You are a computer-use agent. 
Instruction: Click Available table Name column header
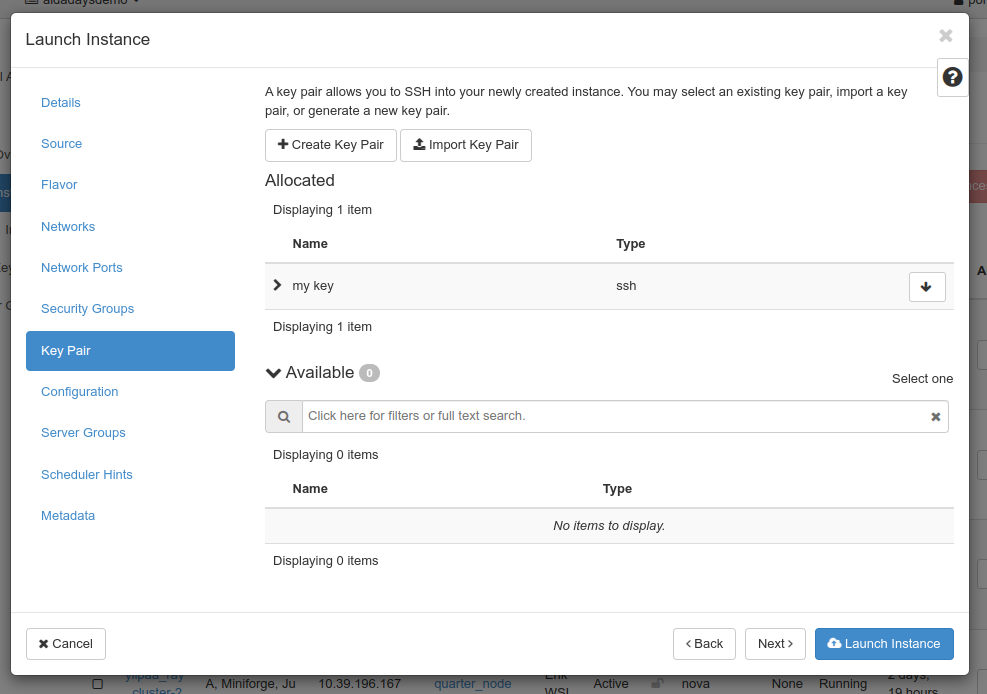[x=310, y=489]
